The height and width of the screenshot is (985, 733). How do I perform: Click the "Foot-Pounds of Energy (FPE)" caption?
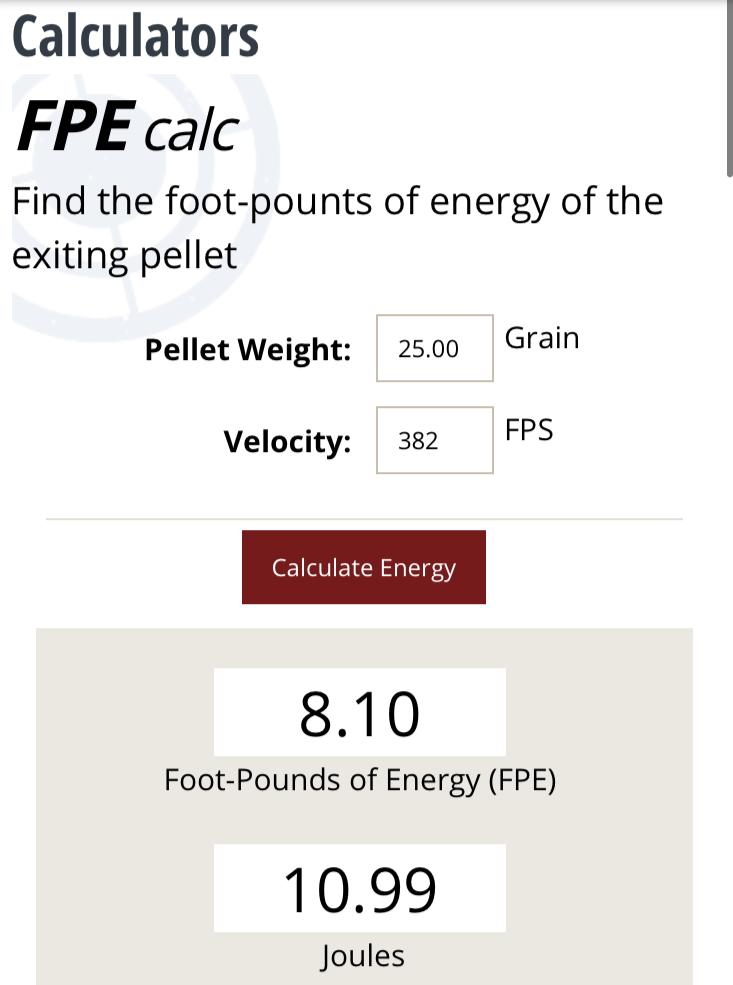coord(360,780)
